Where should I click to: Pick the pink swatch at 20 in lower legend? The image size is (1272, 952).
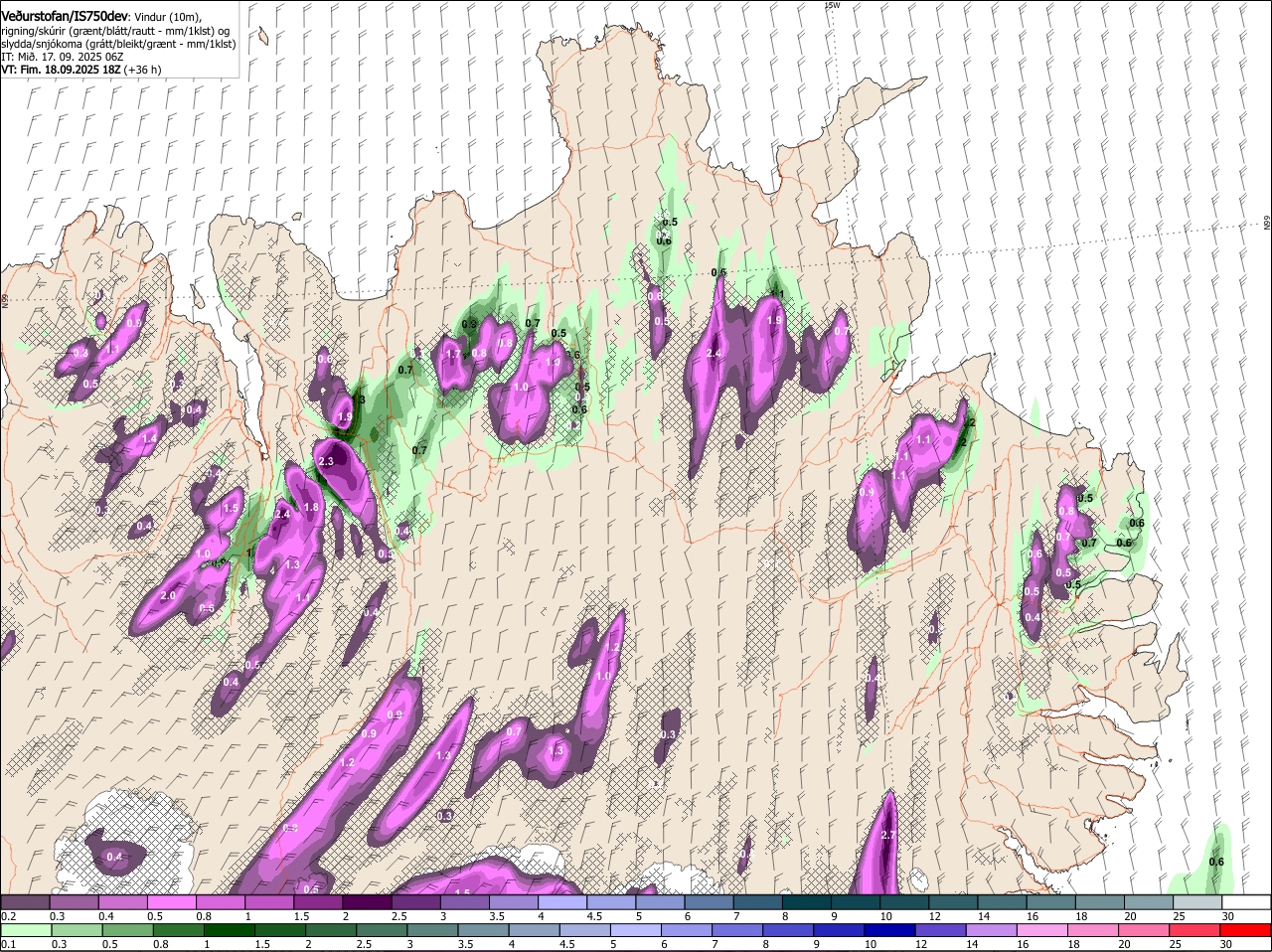point(1146,930)
